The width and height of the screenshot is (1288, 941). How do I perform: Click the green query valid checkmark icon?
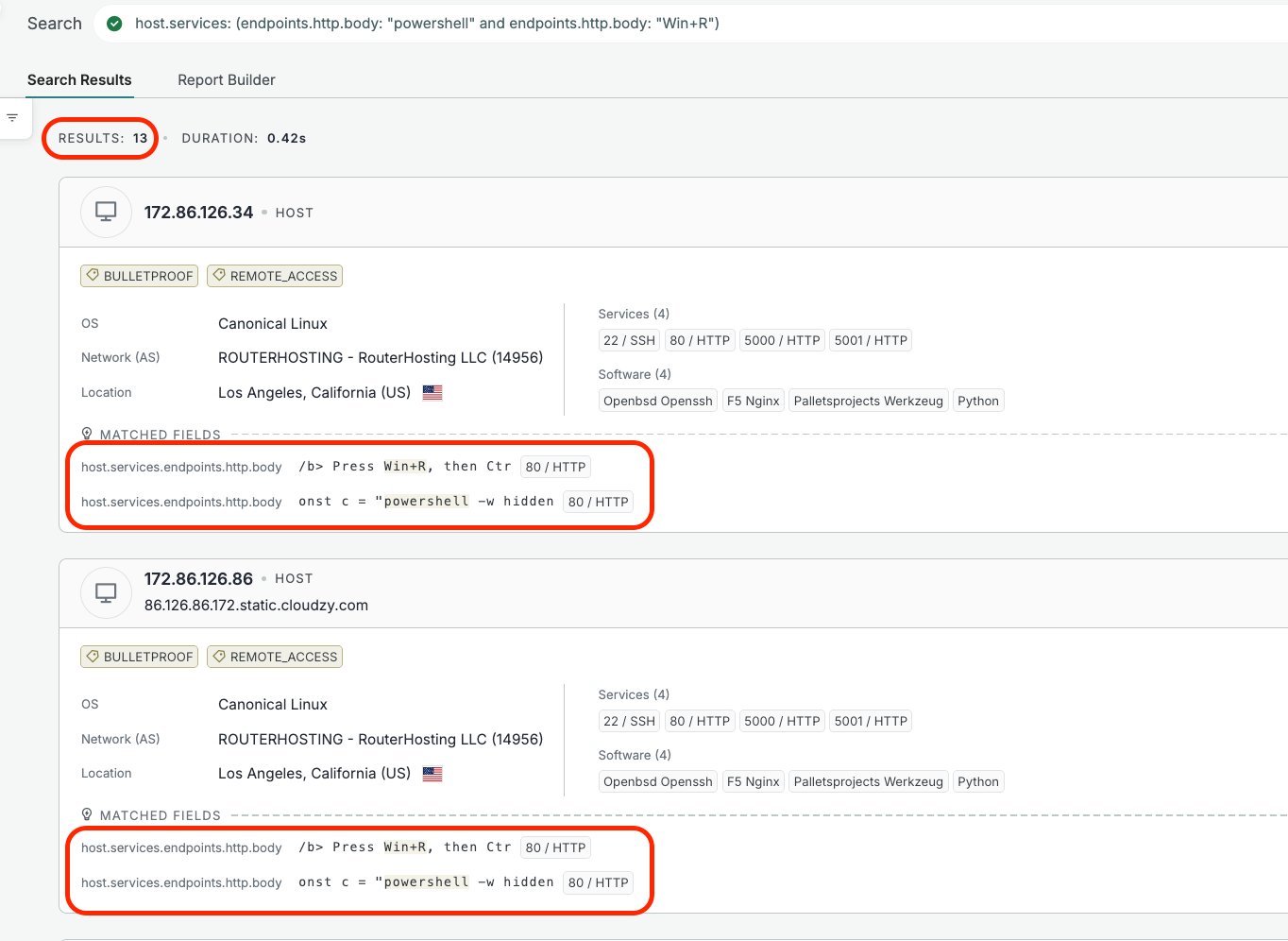coord(114,24)
